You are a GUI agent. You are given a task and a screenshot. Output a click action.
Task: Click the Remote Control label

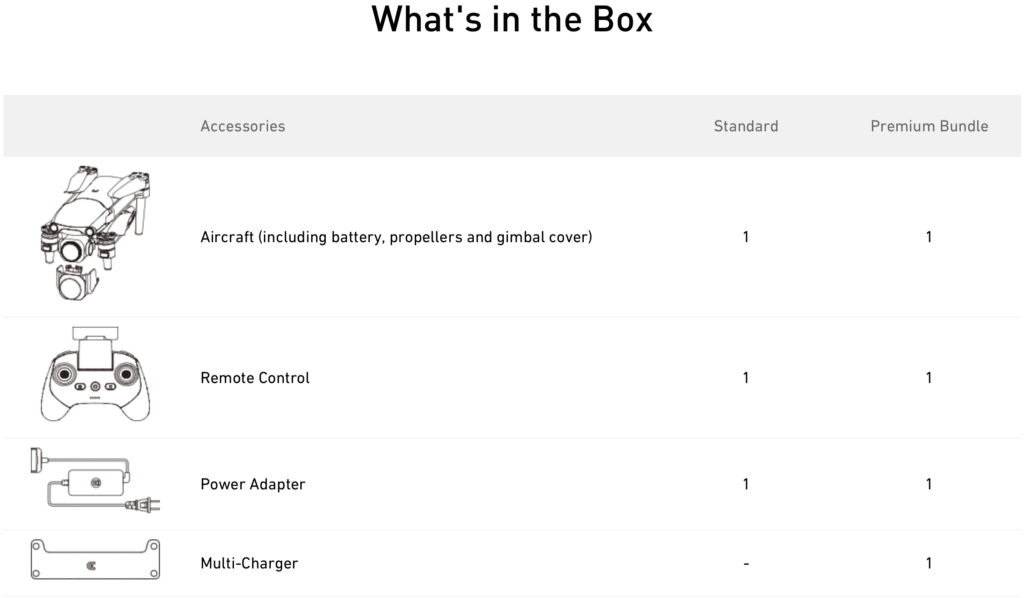(255, 378)
